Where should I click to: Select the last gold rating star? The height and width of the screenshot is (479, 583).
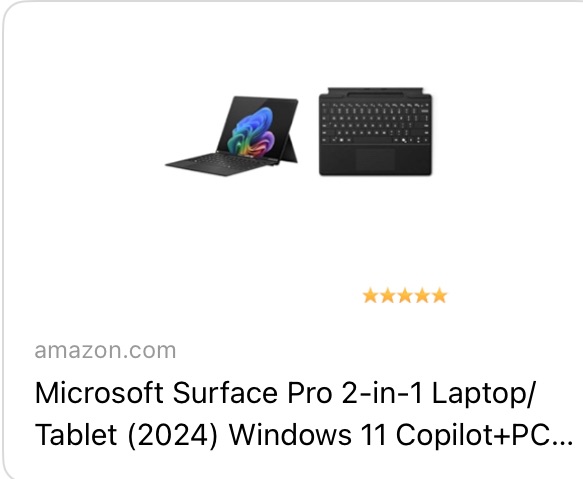439,296
